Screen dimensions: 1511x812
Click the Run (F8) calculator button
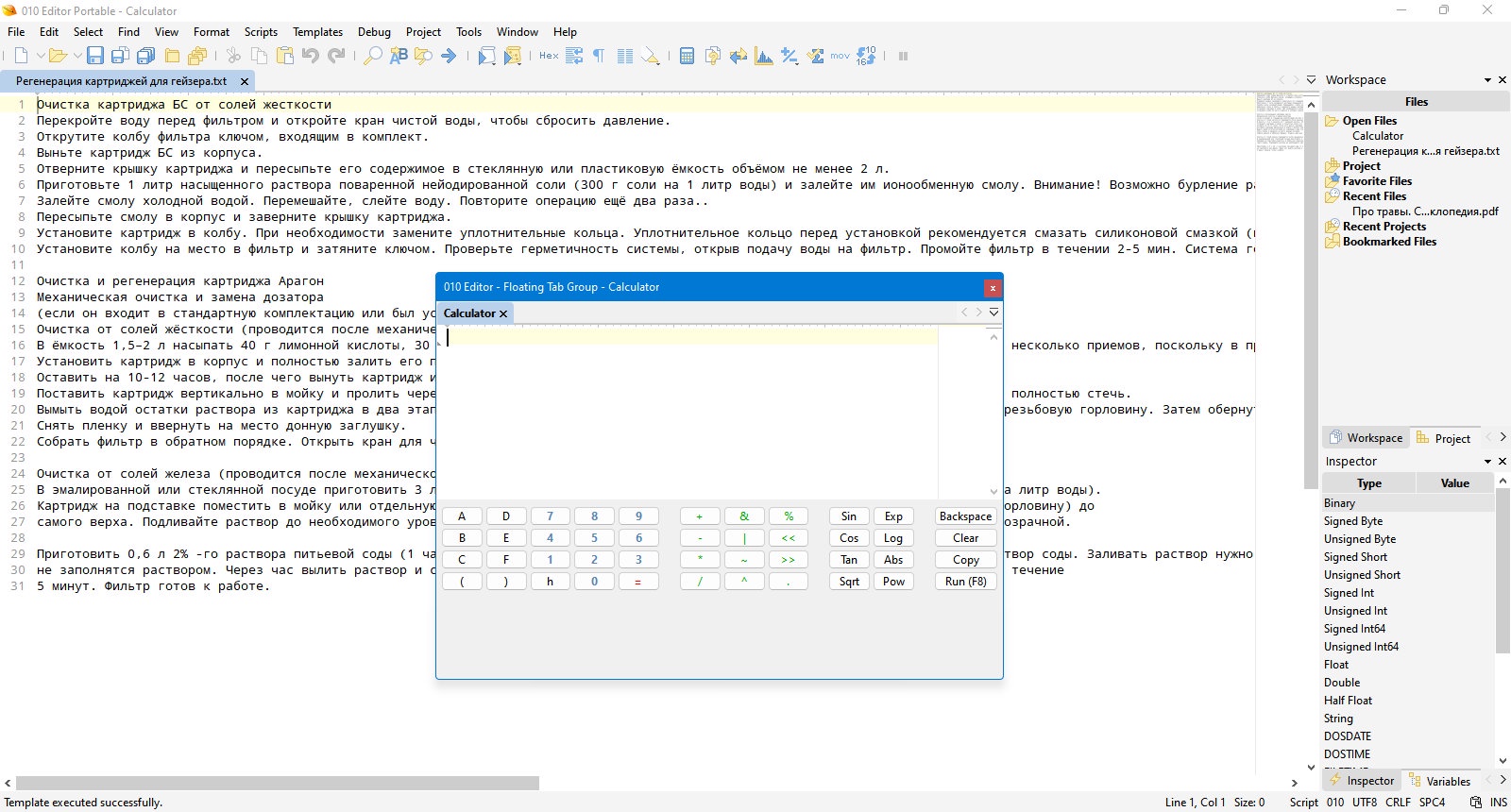point(965,582)
